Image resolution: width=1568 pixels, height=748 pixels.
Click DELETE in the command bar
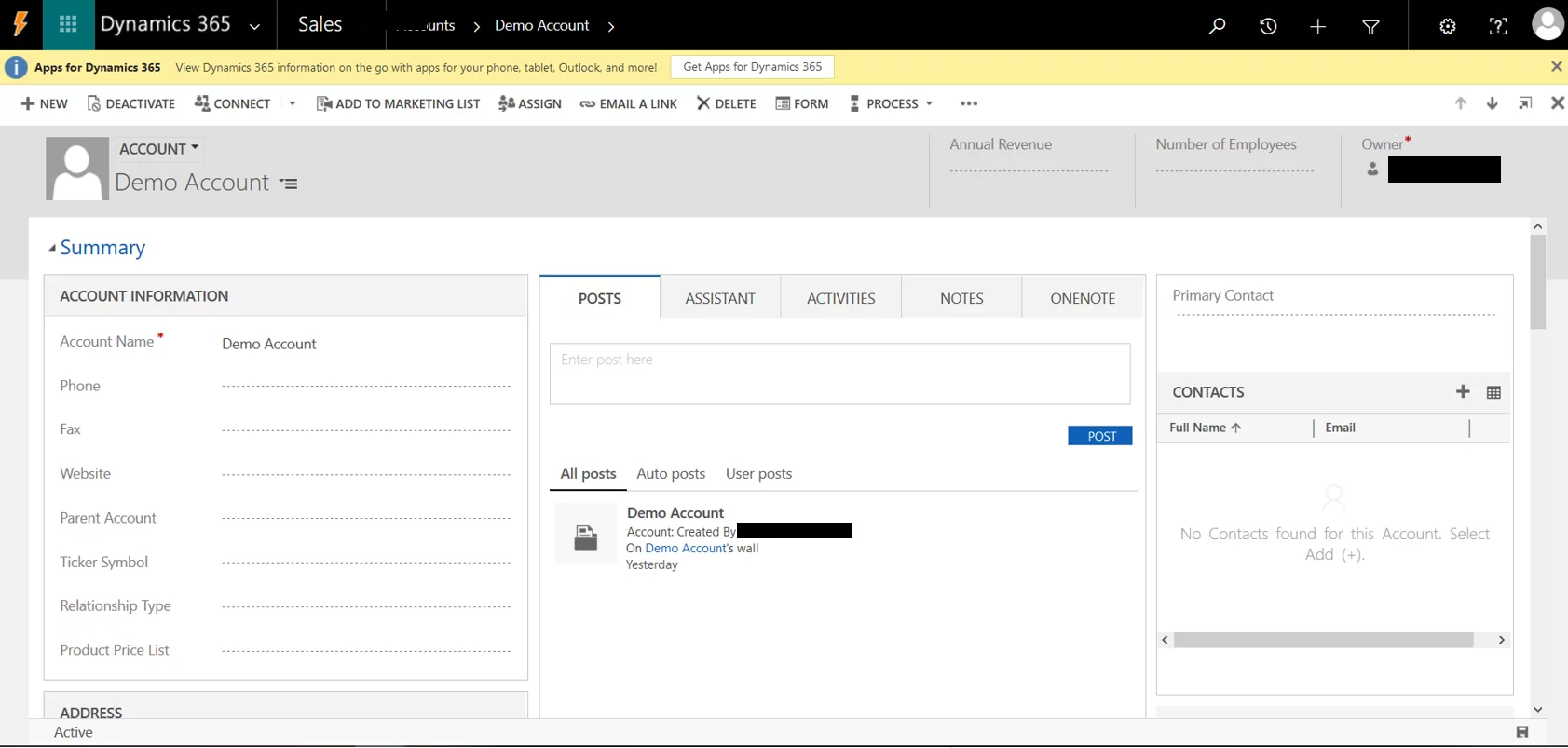click(727, 103)
